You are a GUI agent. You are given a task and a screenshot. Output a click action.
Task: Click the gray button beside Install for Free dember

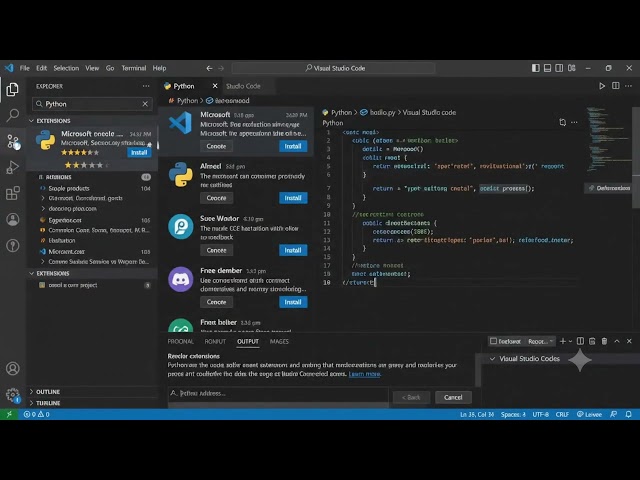click(216, 302)
